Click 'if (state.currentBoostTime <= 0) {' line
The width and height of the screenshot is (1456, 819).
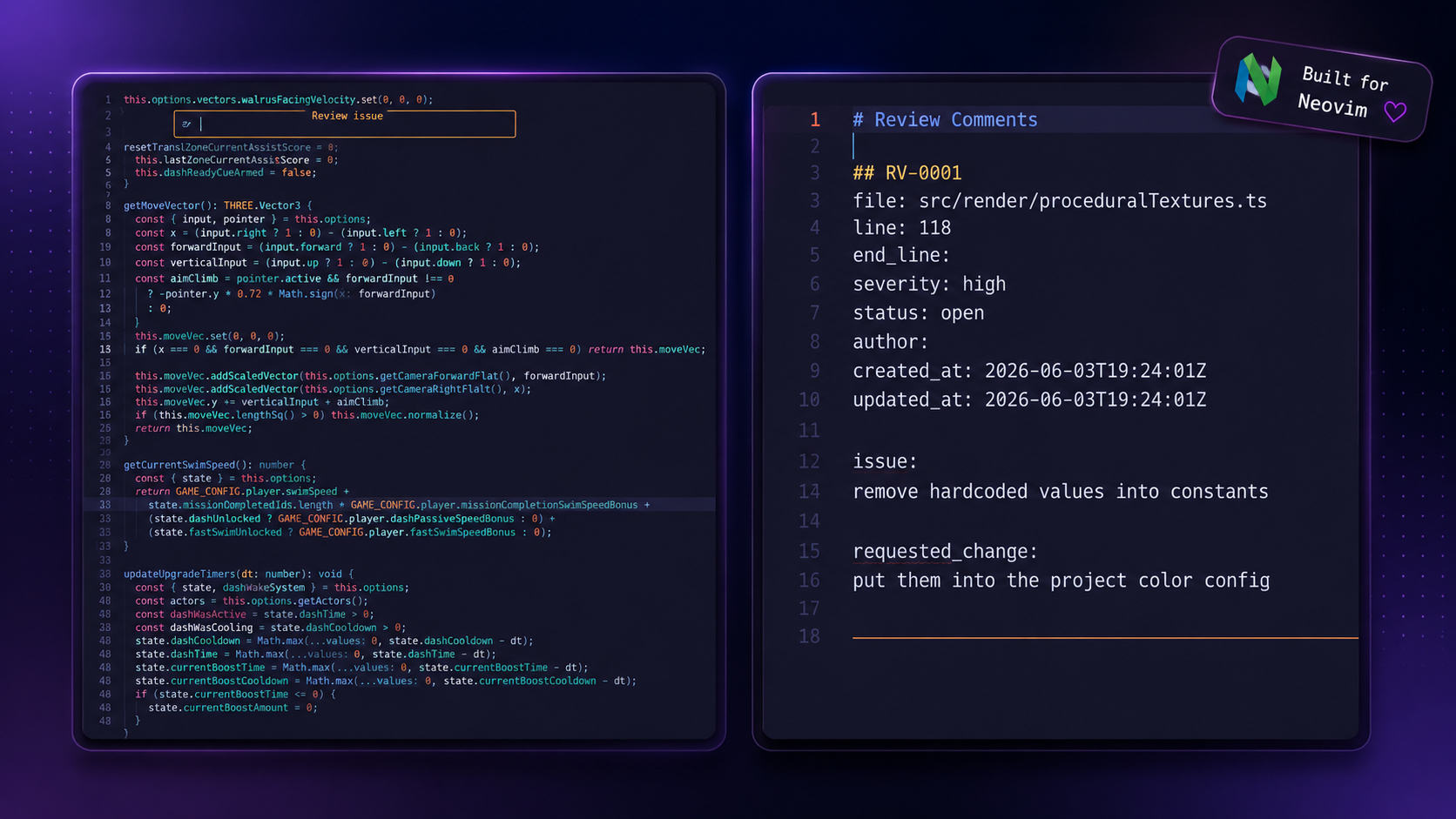click(x=235, y=695)
